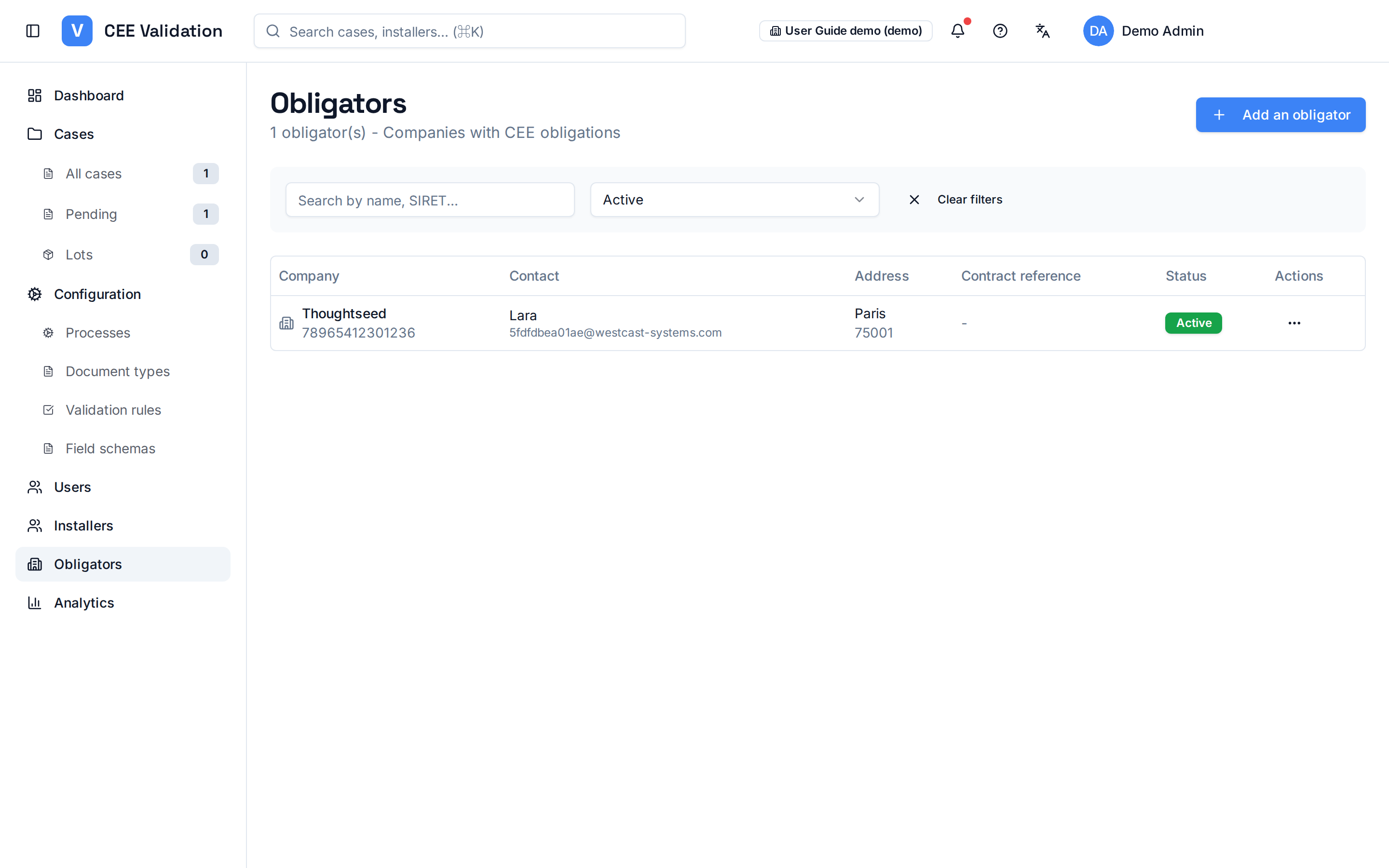Open Validation rules page
Image resolution: width=1389 pixels, height=868 pixels.
tap(131, 410)
